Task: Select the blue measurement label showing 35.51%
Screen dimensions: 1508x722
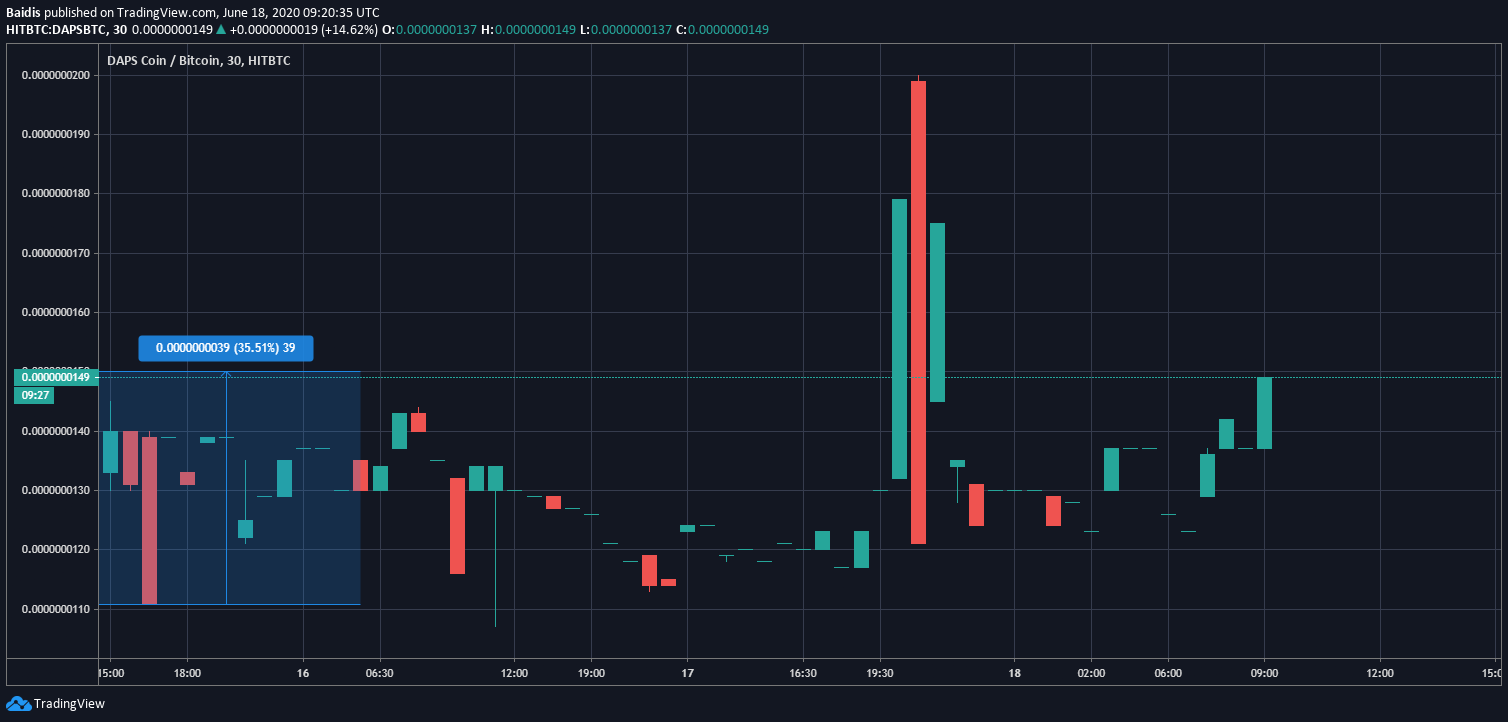Action: [226, 348]
